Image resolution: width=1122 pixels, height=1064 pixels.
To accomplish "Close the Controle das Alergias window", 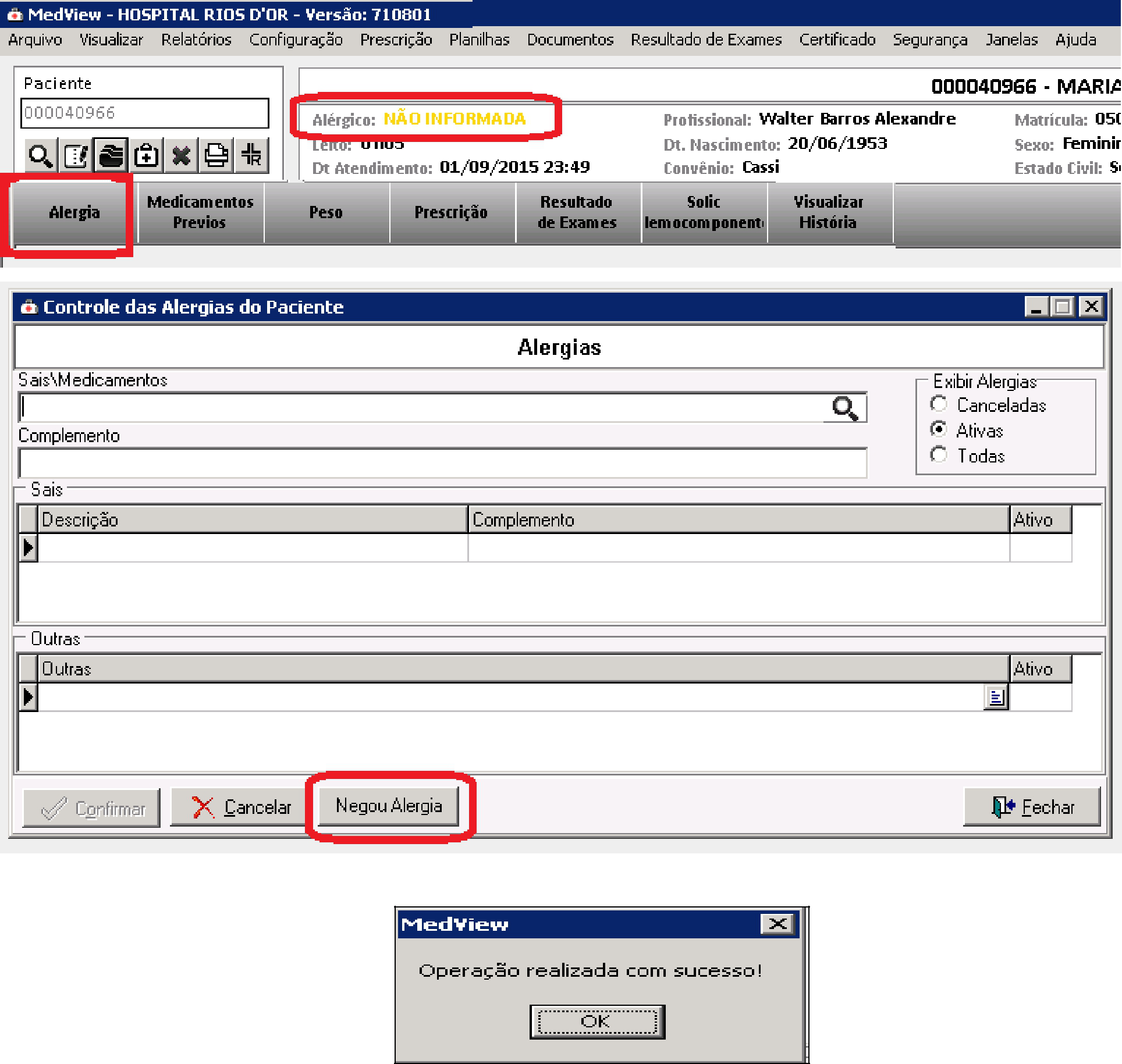I will 1092,307.
